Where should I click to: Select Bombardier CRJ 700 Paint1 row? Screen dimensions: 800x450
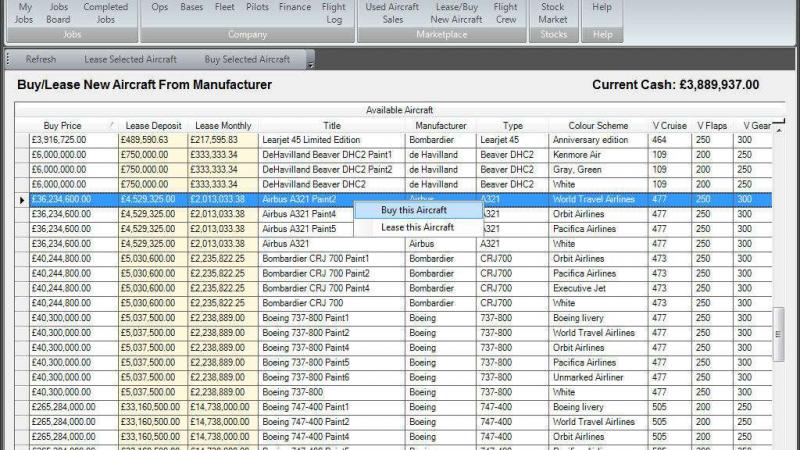(393, 259)
